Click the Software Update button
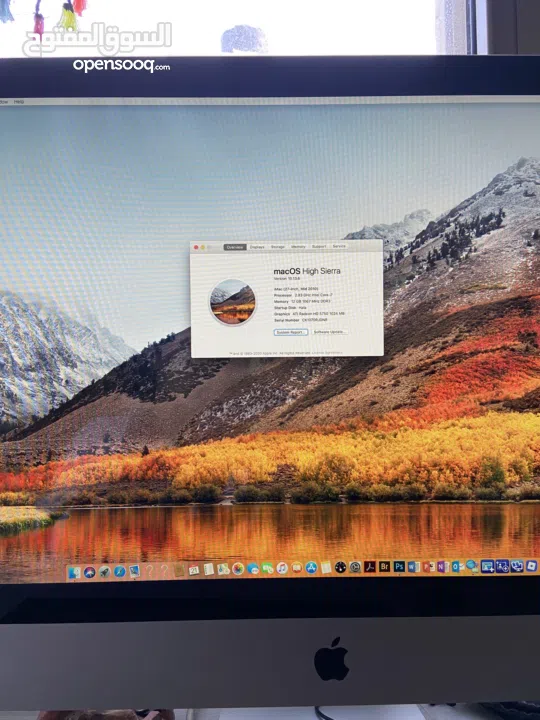540x720 pixels. pyautogui.click(x=330, y=332)
